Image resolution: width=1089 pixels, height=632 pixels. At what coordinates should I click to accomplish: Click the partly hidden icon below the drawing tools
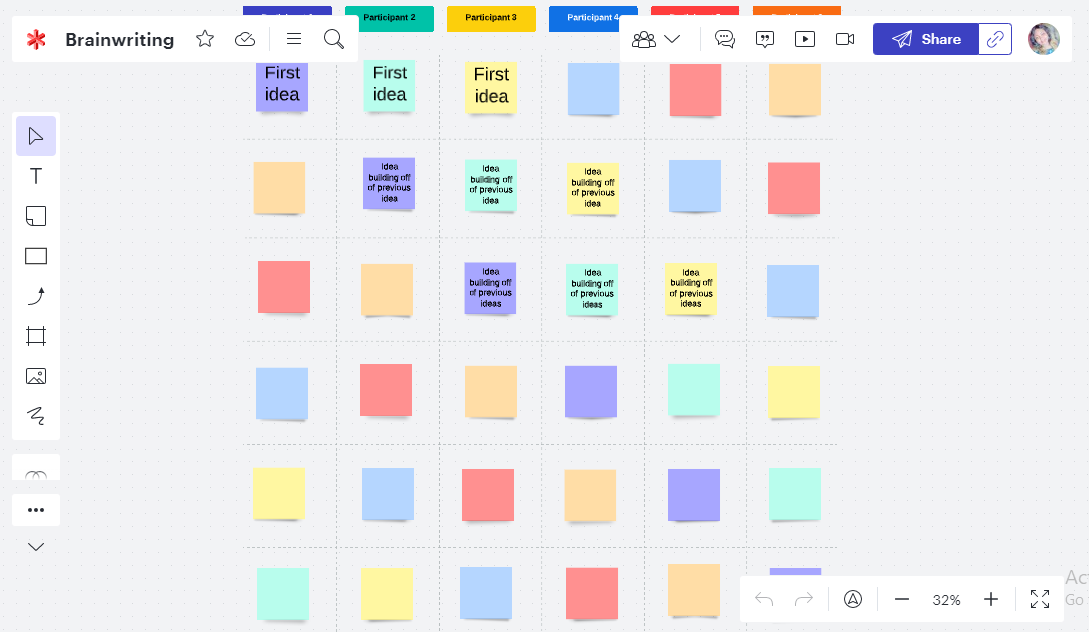pyautogui.click(x=36, y=475)
